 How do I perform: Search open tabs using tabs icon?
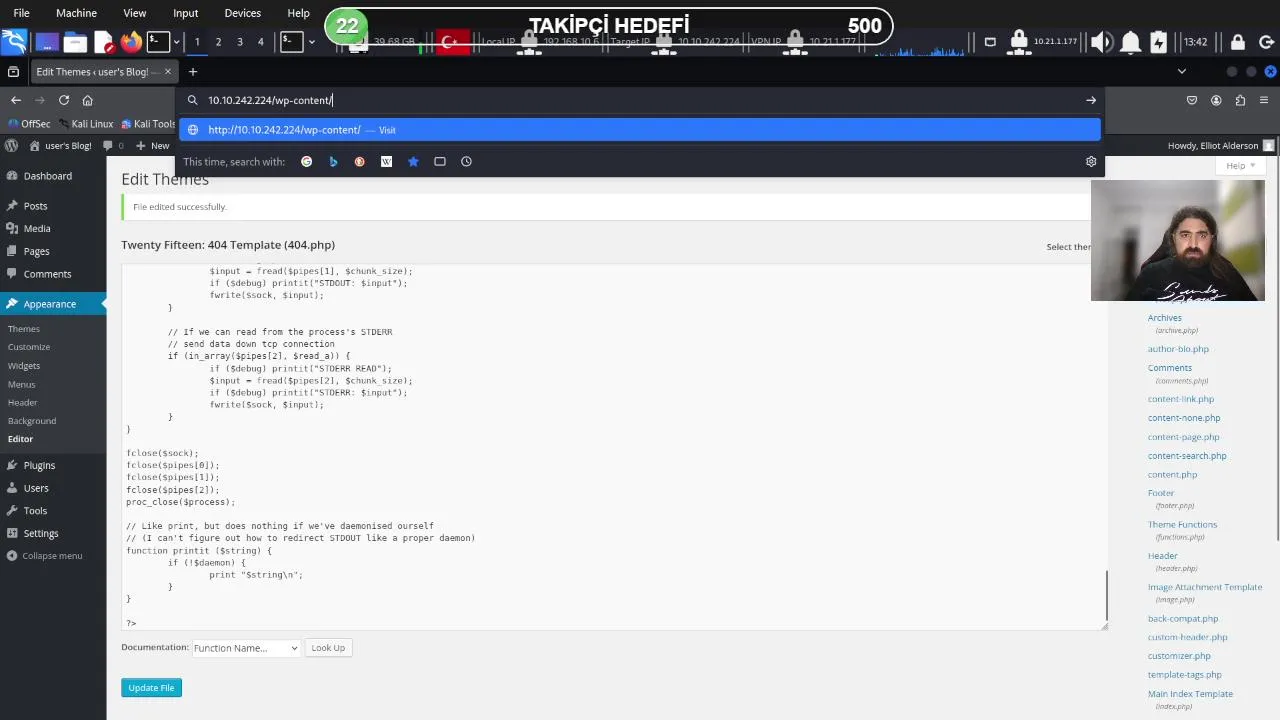point(440,161)
